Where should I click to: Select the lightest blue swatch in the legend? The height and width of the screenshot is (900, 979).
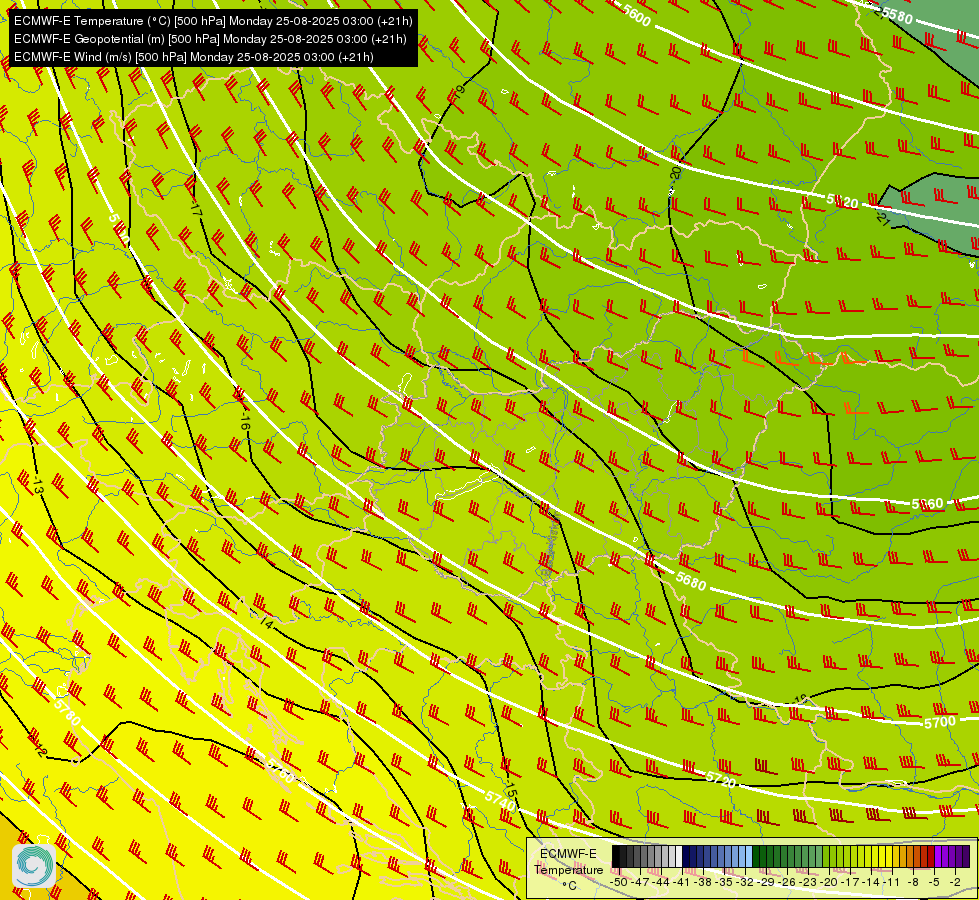(x=749, y=856)
